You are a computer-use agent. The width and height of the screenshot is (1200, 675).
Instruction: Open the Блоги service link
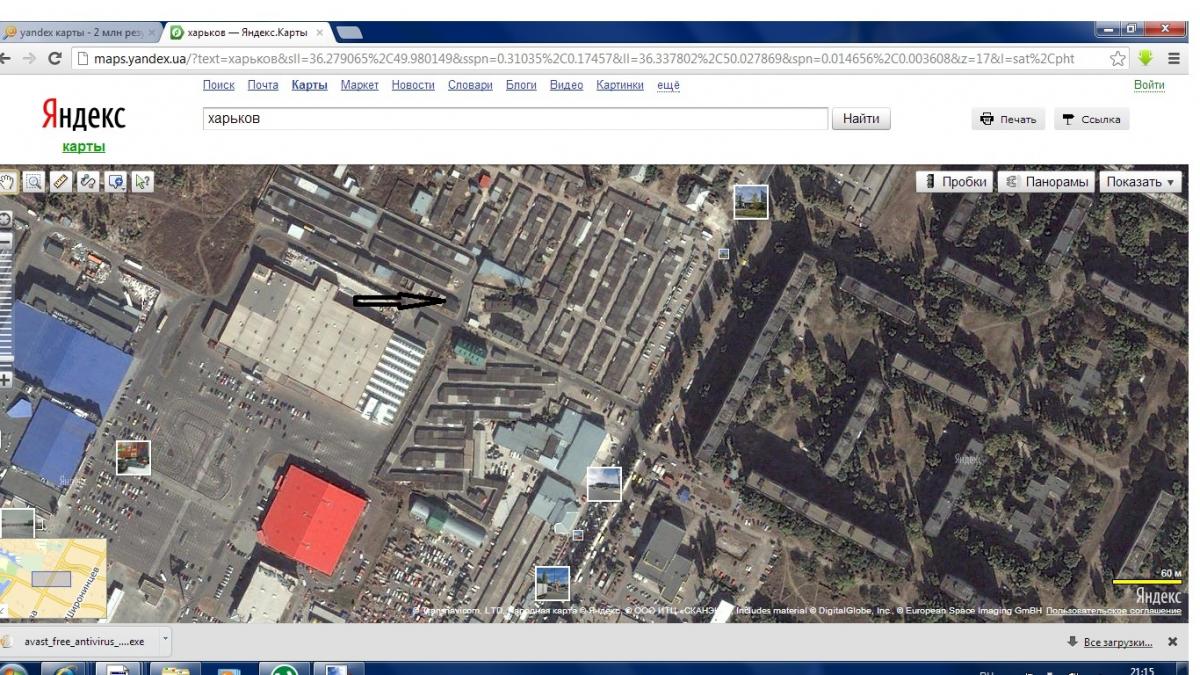click(x=521, y=85)
